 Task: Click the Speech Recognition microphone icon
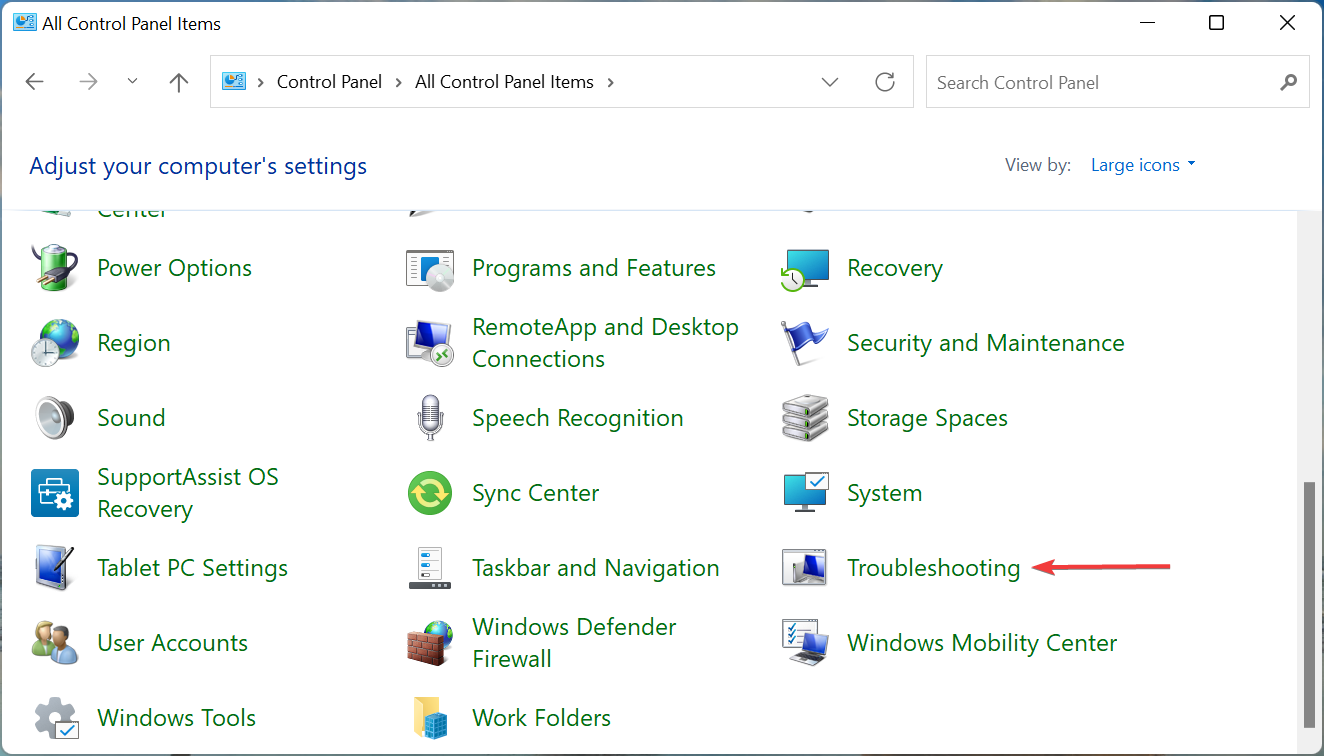point(430,418)
